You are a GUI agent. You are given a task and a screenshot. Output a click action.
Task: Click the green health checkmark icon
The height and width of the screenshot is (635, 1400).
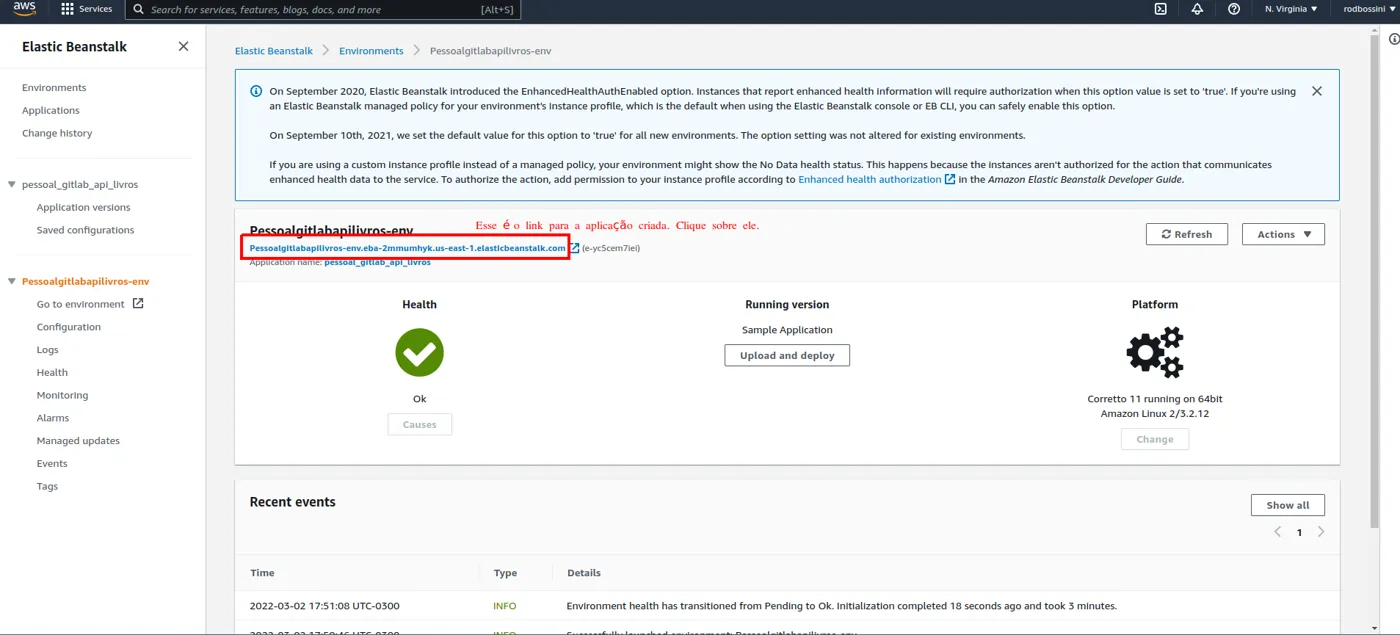coord(419,353)
